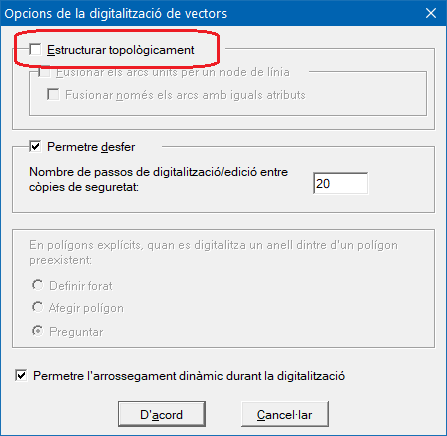Confirm with the D'acord button
The height and width of the screenshot is (436, 447).
(x=162, y=414)
